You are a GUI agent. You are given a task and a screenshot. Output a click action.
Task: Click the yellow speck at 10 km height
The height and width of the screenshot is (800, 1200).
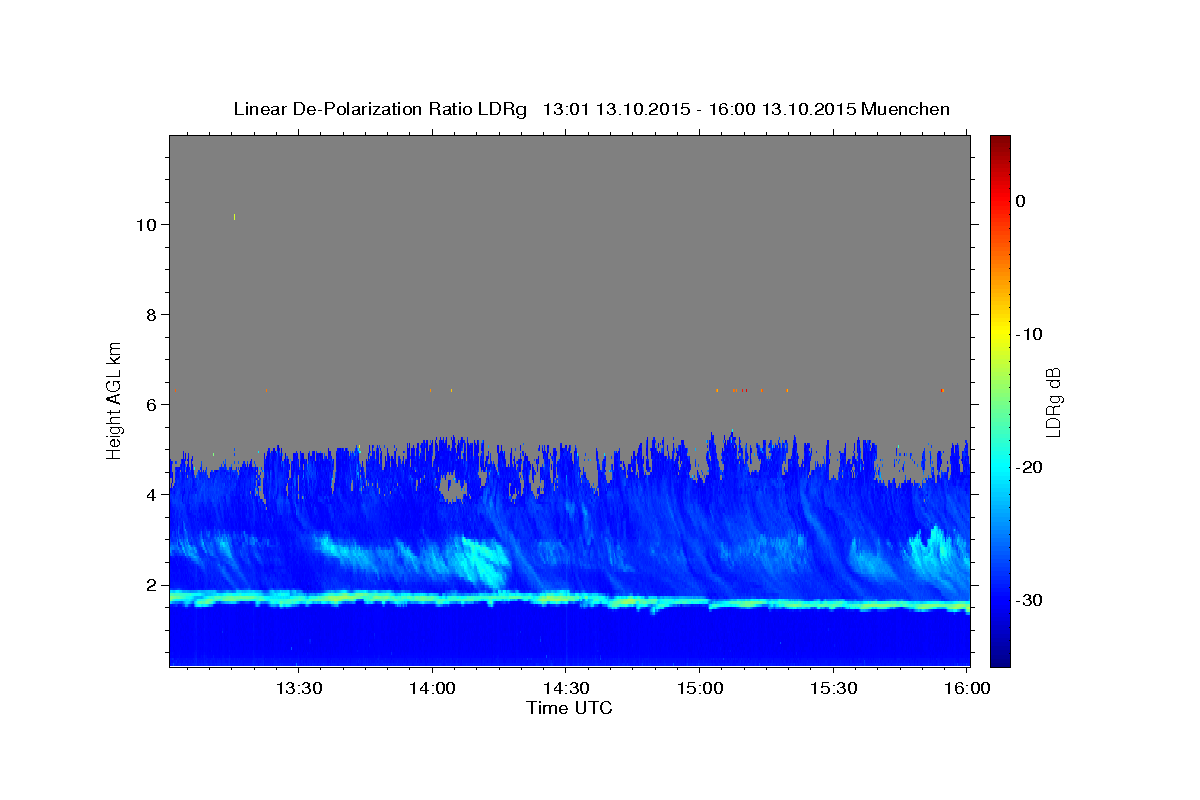pyautogui.click(x=234, y=216)
